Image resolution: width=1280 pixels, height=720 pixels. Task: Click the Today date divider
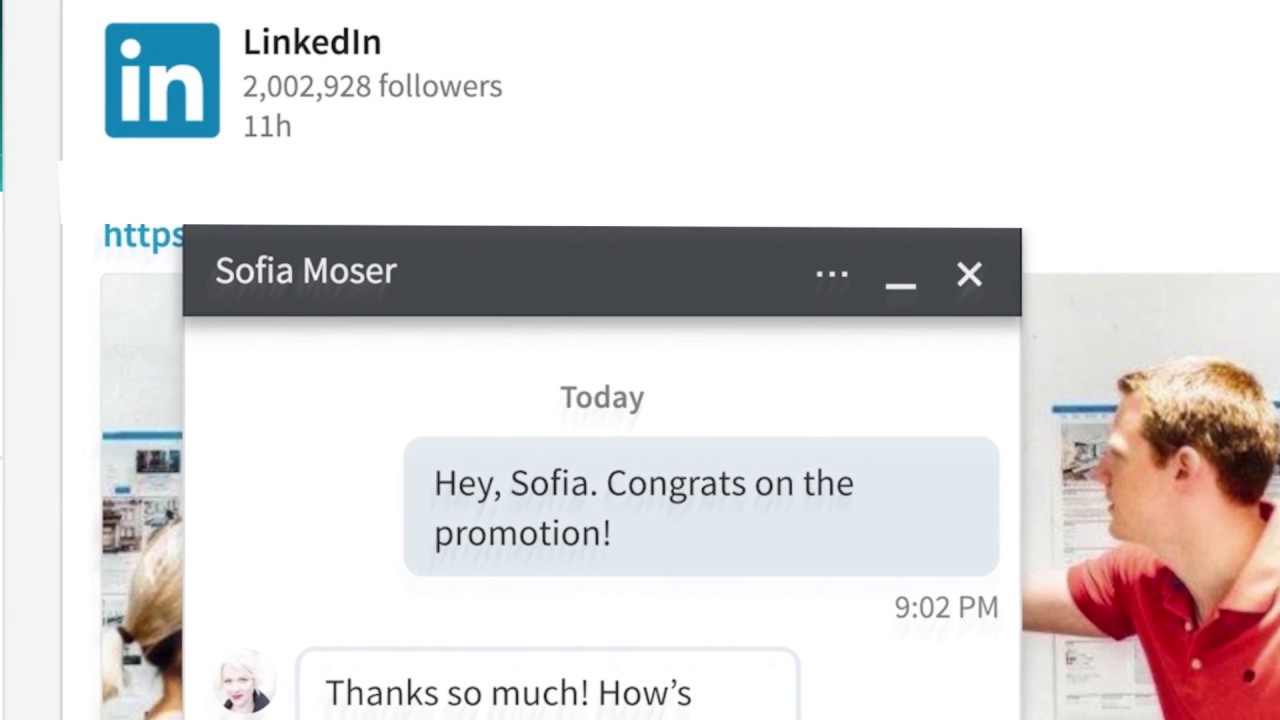(602, 397)
